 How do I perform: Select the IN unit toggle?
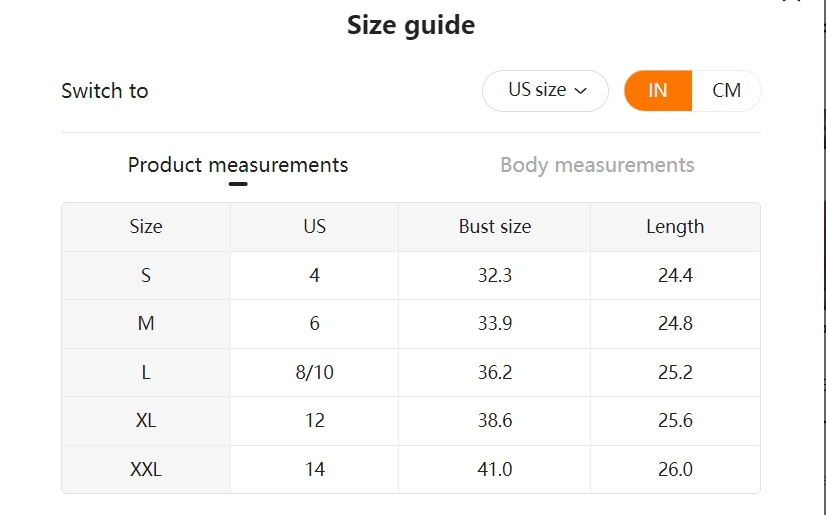[658, 91]
